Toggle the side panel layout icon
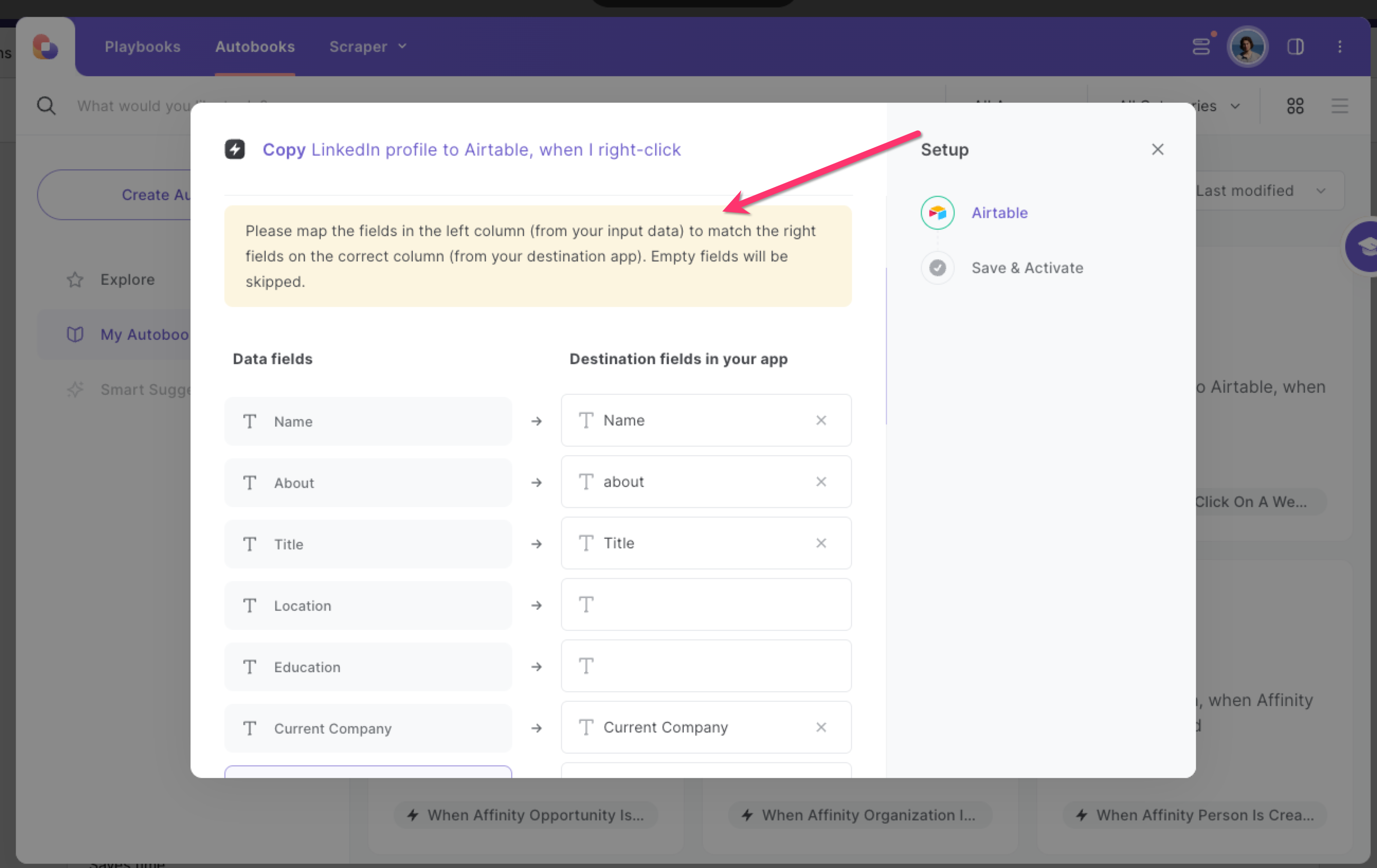Viewport: 1377px width, 868px height. (1295, 47)
